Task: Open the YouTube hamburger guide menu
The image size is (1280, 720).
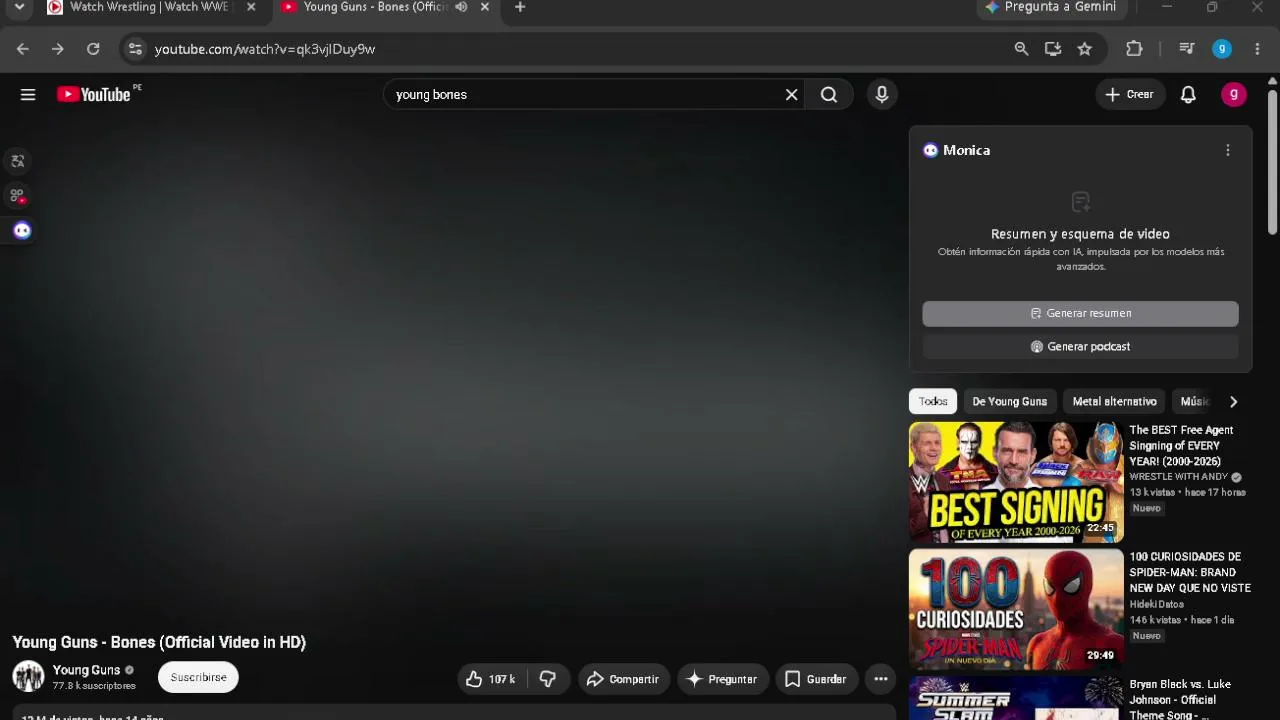Action: point(28,94)
